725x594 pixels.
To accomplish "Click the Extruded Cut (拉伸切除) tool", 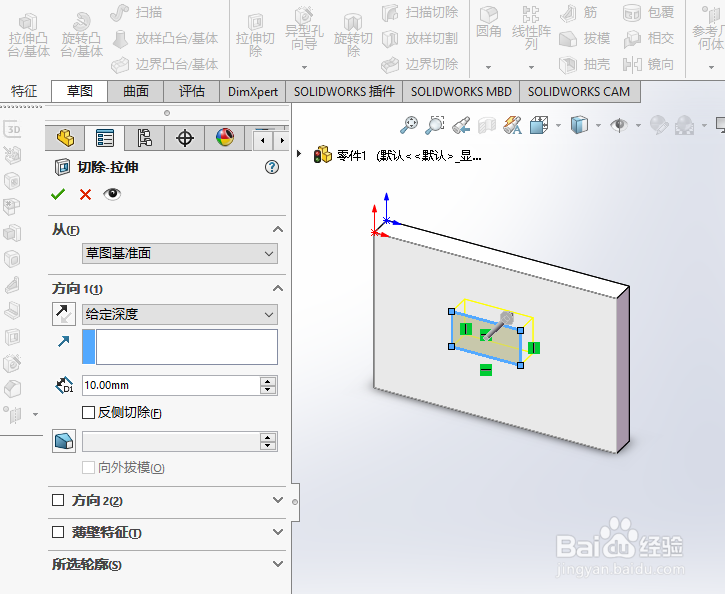I will (255, 36).
